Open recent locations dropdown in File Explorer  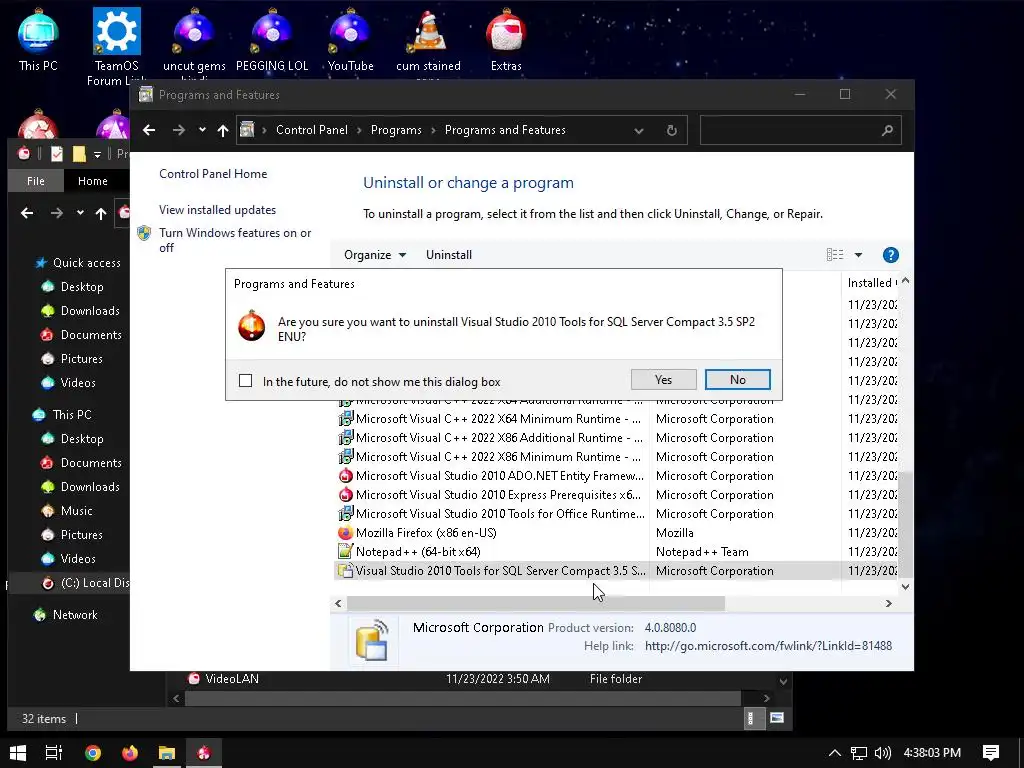[80, 213]
